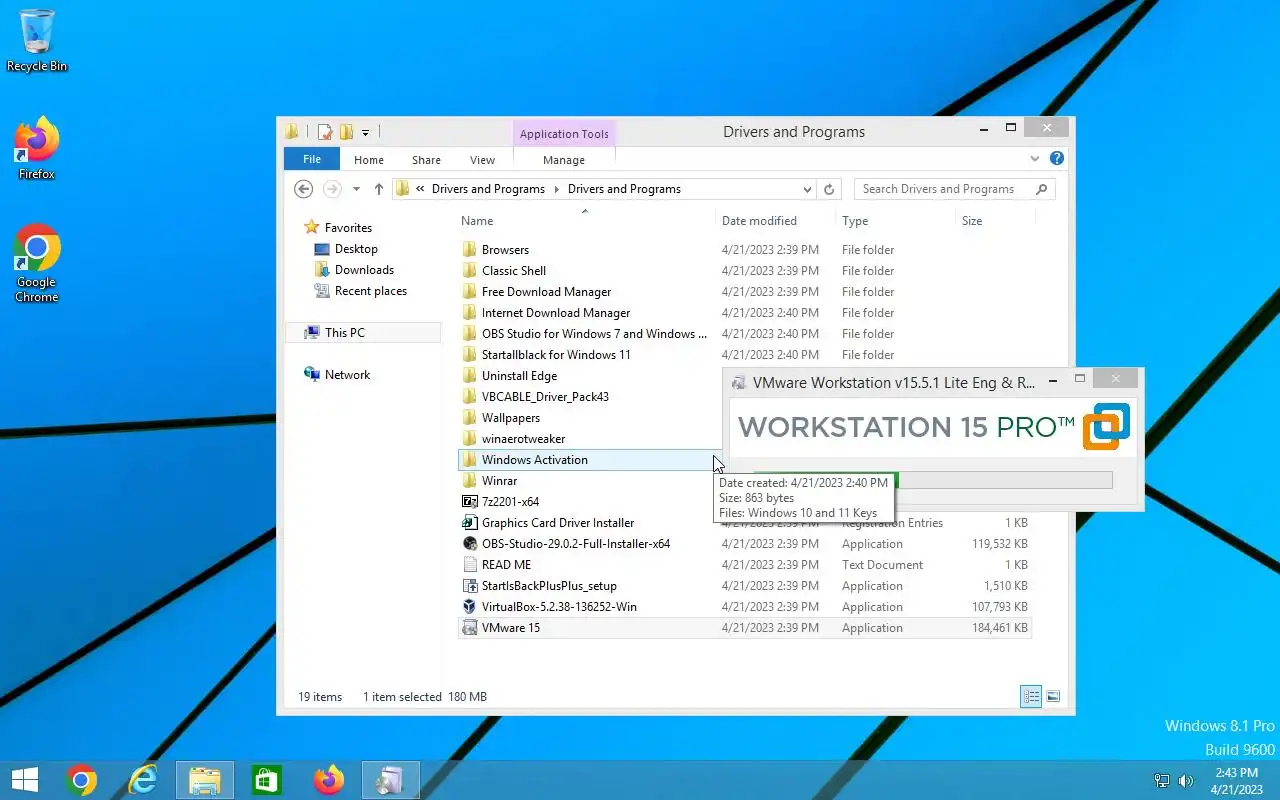Go back with the Back arrow
The width and height of the screenshot is (1280, 800).
(304, 189)
